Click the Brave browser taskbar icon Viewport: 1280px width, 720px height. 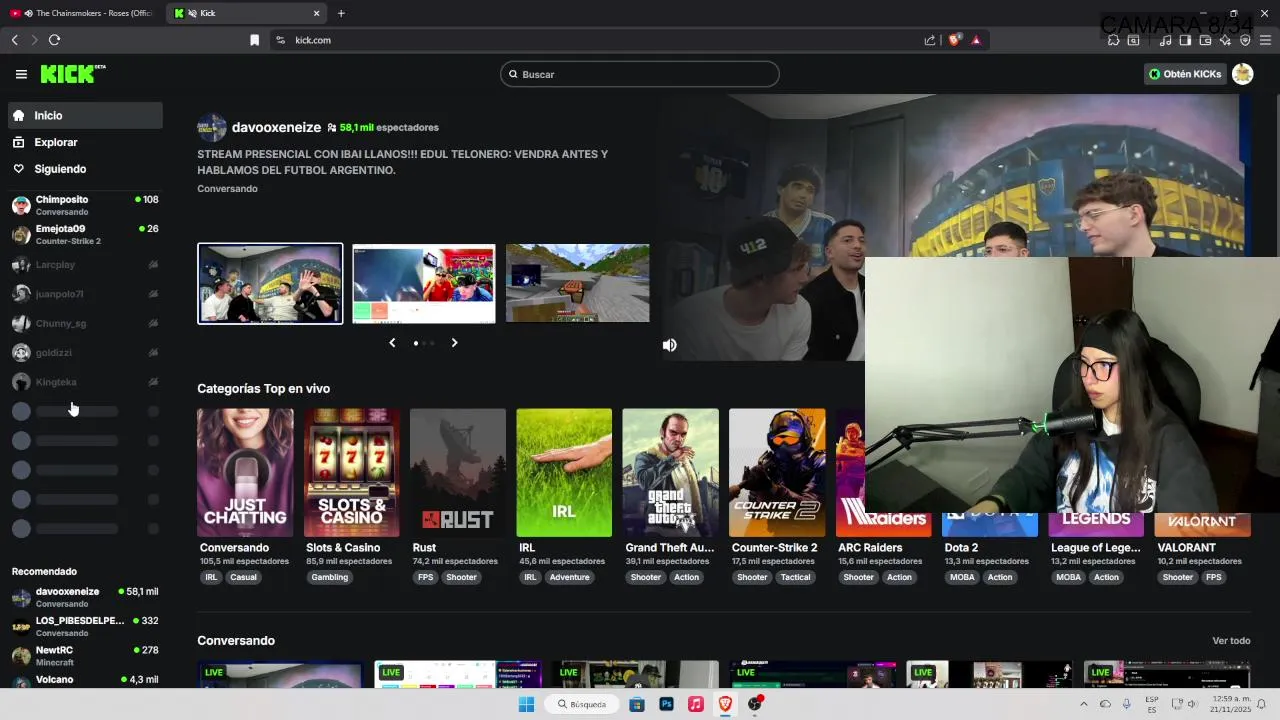pos(725,704)
